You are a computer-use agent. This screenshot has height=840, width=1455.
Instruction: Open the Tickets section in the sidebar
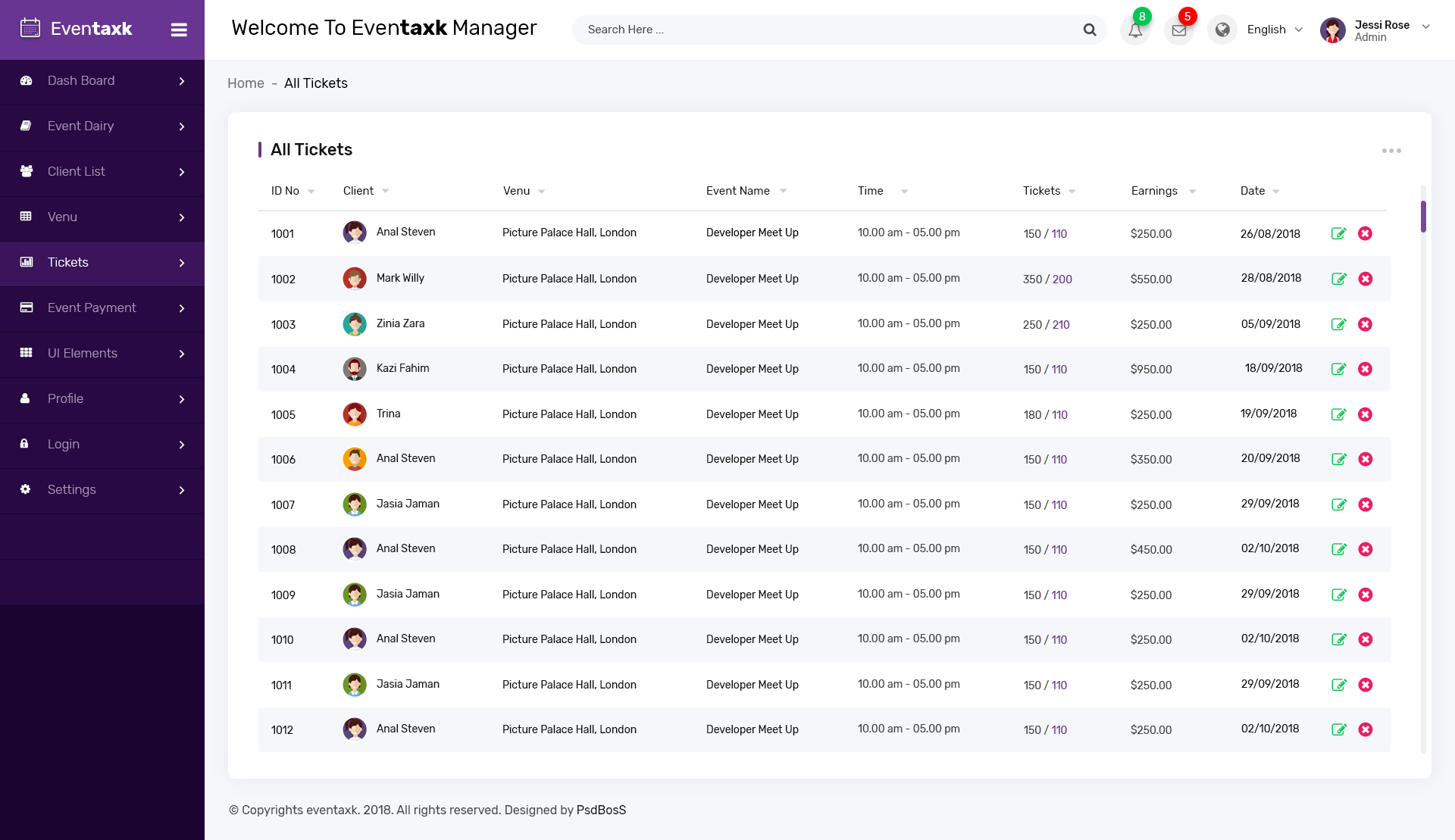pos(67,262)
